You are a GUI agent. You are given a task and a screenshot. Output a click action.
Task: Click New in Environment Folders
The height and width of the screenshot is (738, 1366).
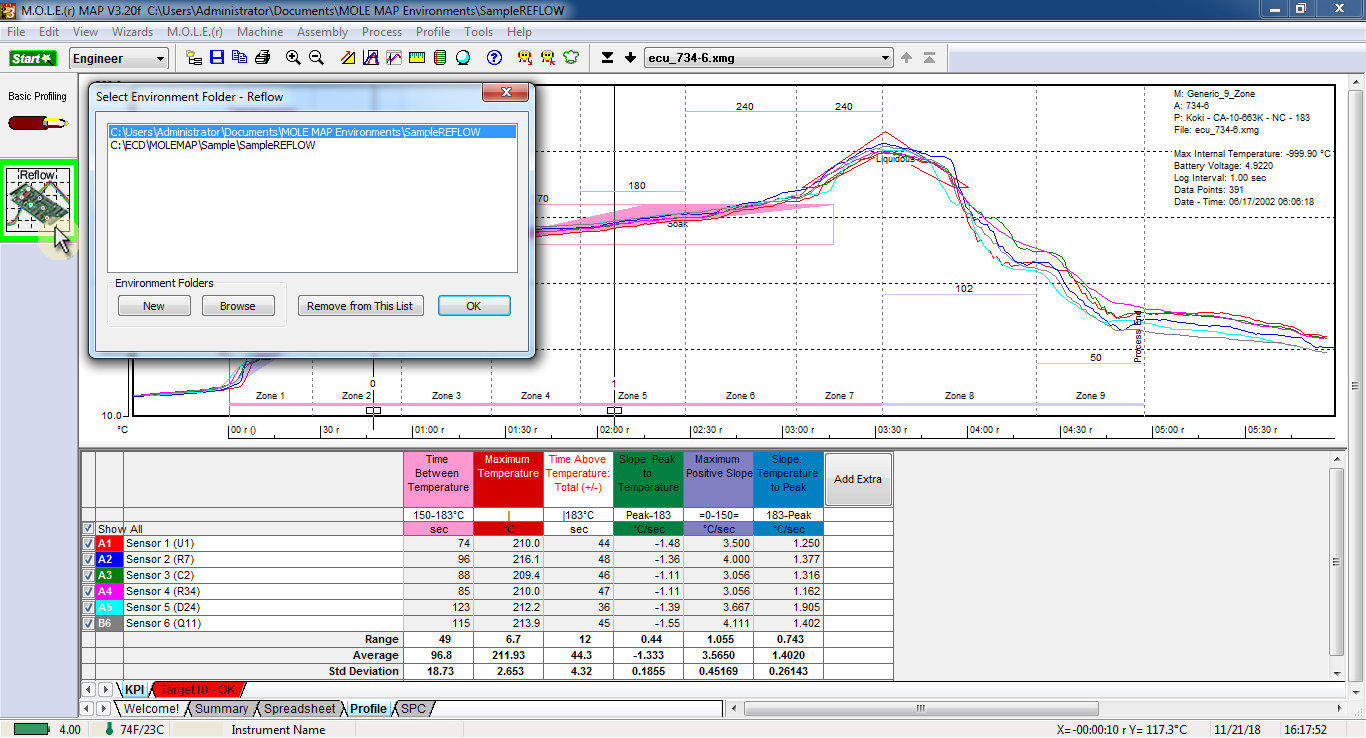154,306
